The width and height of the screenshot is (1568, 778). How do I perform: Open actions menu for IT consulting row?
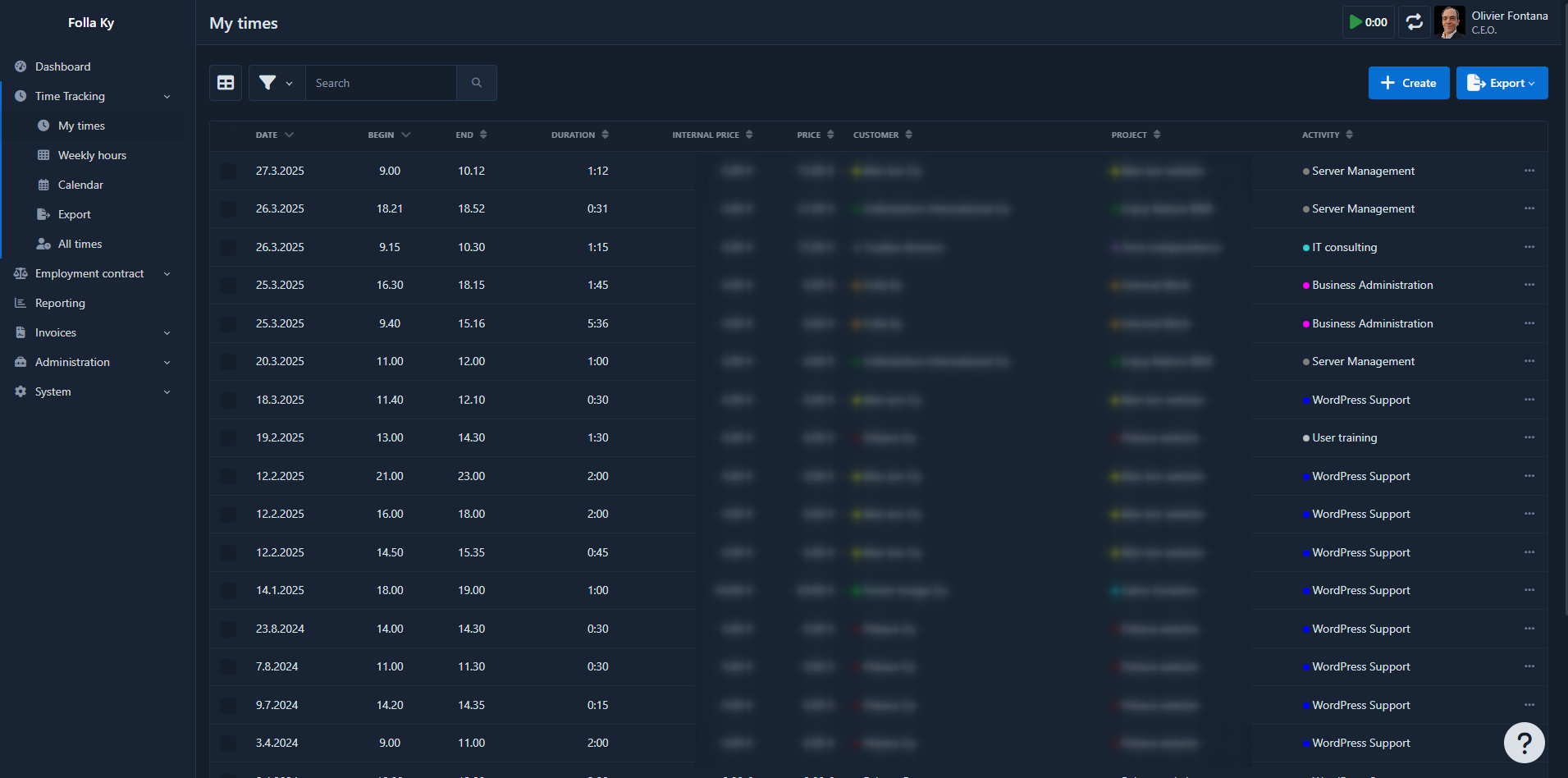[x=1529, y=247]
